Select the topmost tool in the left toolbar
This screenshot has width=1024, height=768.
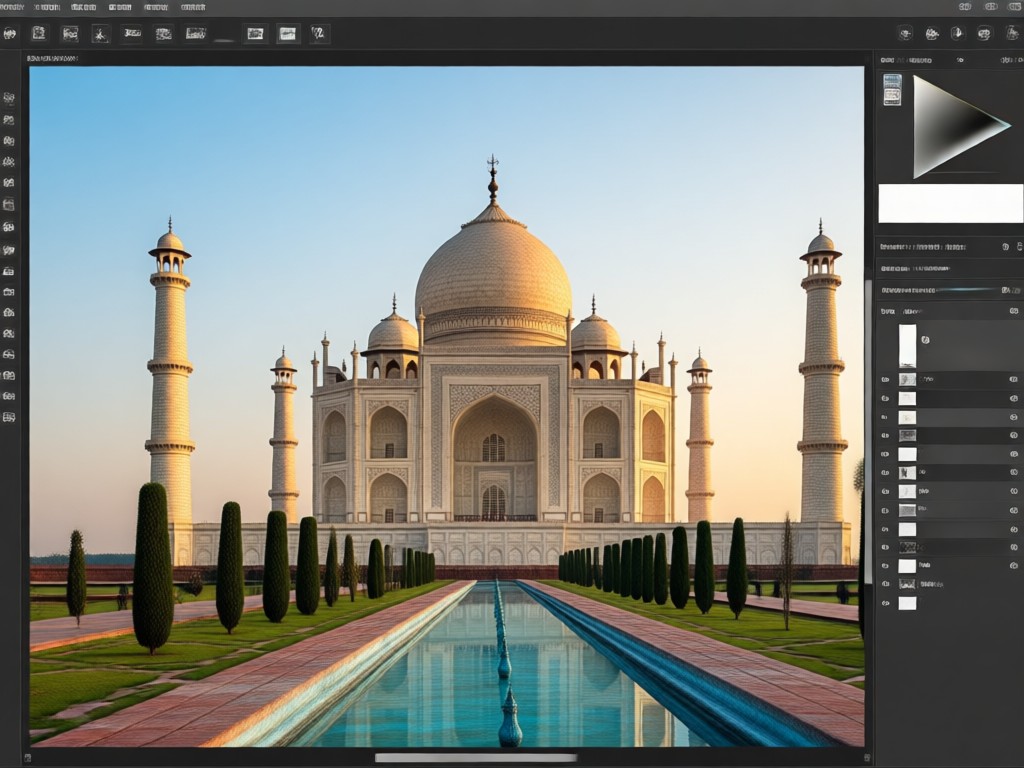coord(8,99)
